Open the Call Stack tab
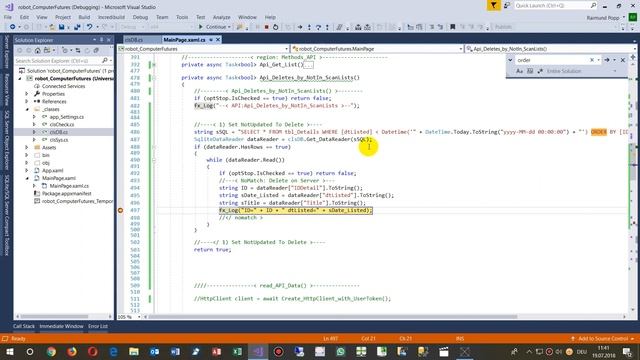640x360 pixels. 24,326
